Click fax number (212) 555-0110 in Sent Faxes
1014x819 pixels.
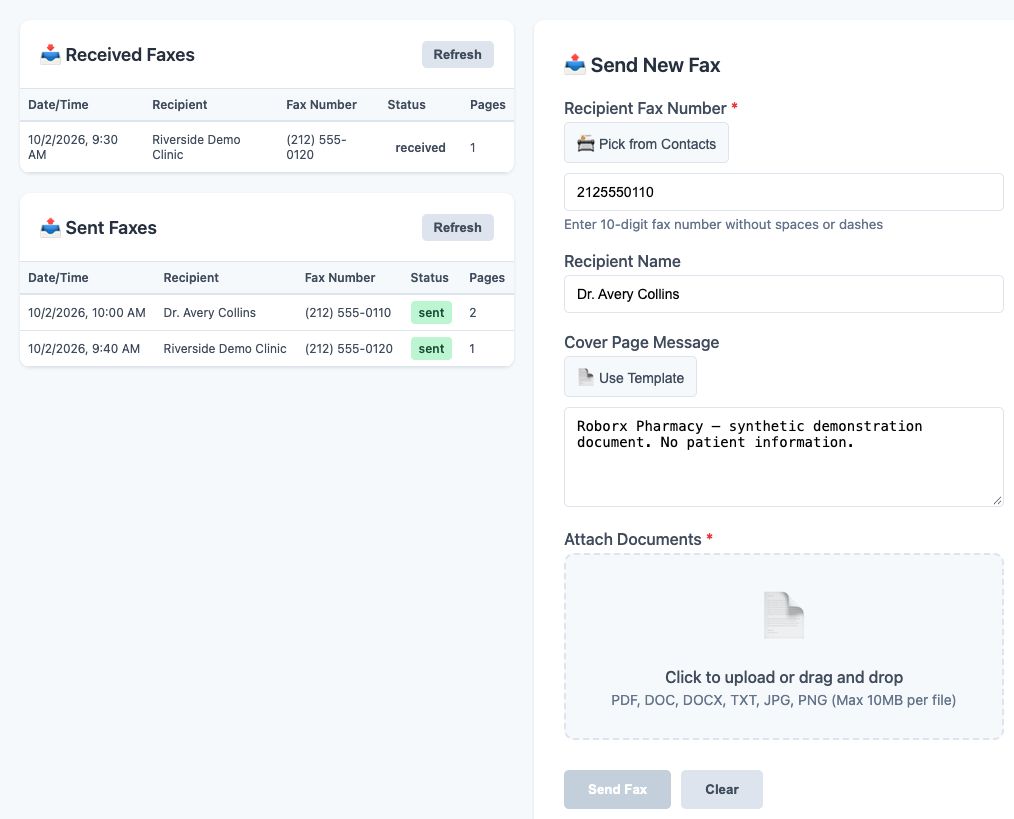[348, 312]
